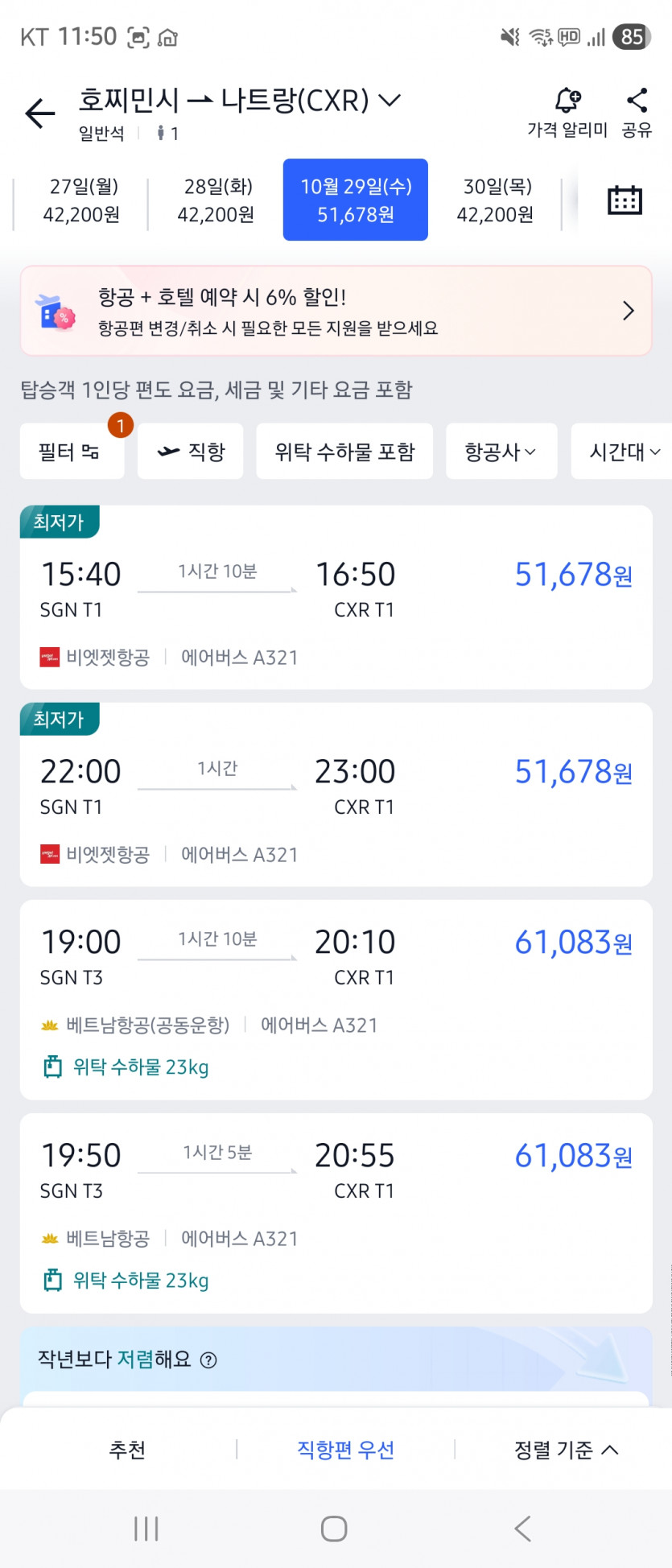The height and width of the screenshot is (1568, 672).
Task: Select the 30일(목) date tab
Action: click(496, 200)
